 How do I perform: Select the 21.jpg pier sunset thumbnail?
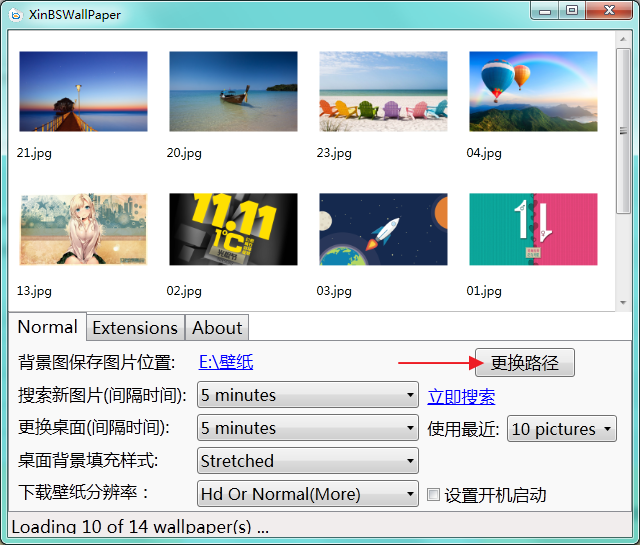[83, 92]
